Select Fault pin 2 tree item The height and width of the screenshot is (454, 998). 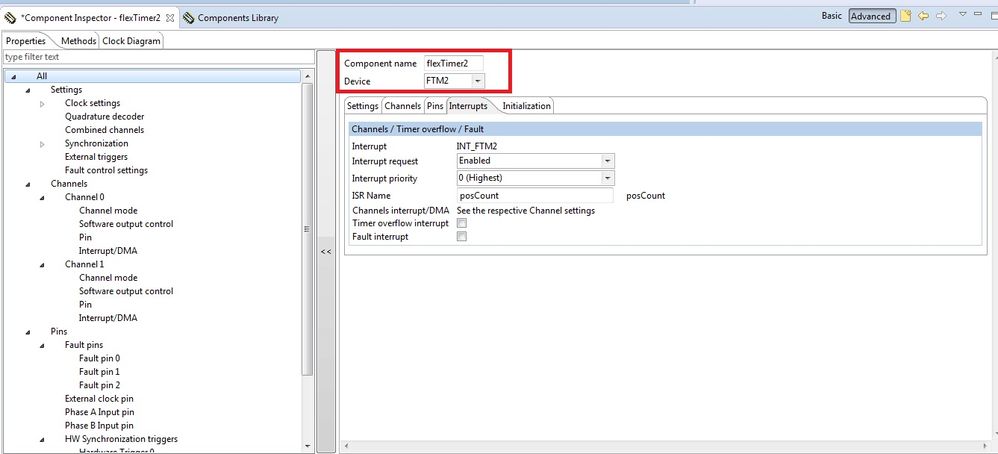(99, 385)
